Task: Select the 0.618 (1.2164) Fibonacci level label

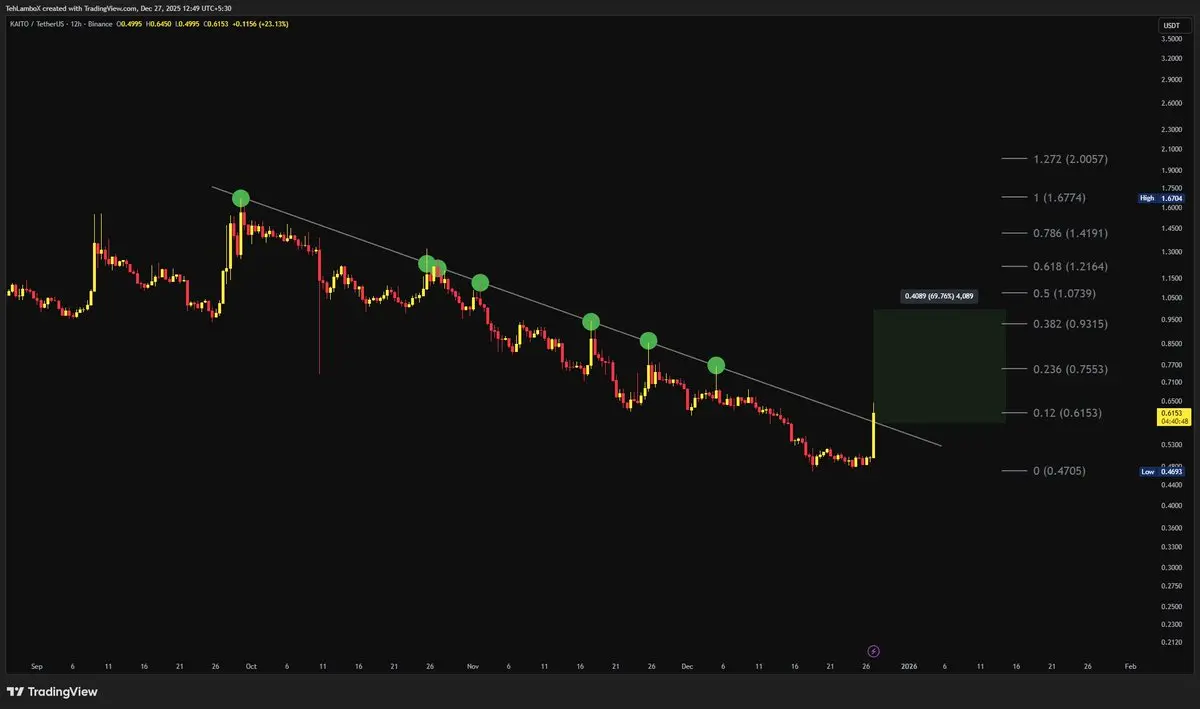Action: [1071, 267]
